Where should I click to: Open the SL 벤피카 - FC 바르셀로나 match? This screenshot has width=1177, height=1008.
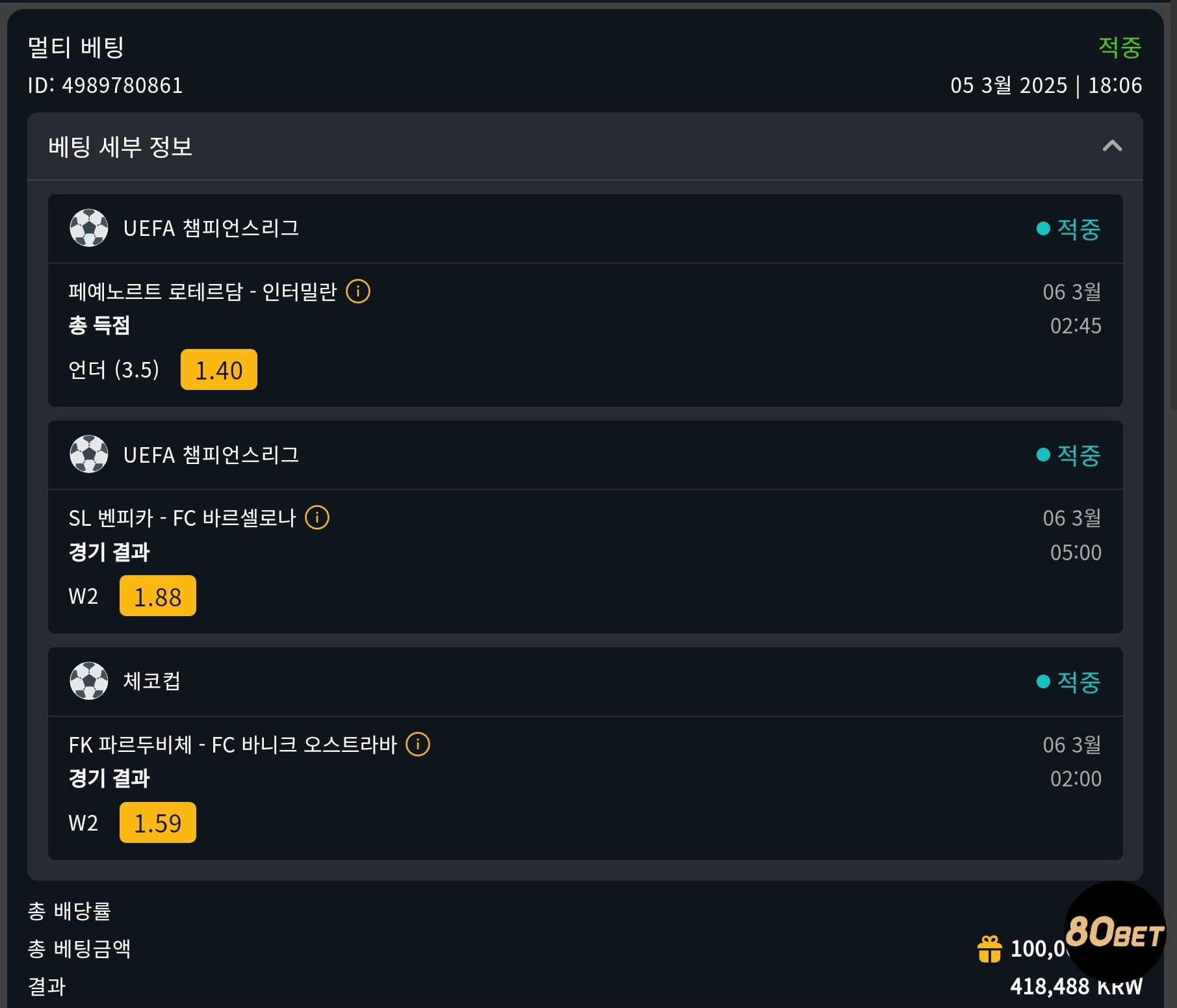pos(182,519)
